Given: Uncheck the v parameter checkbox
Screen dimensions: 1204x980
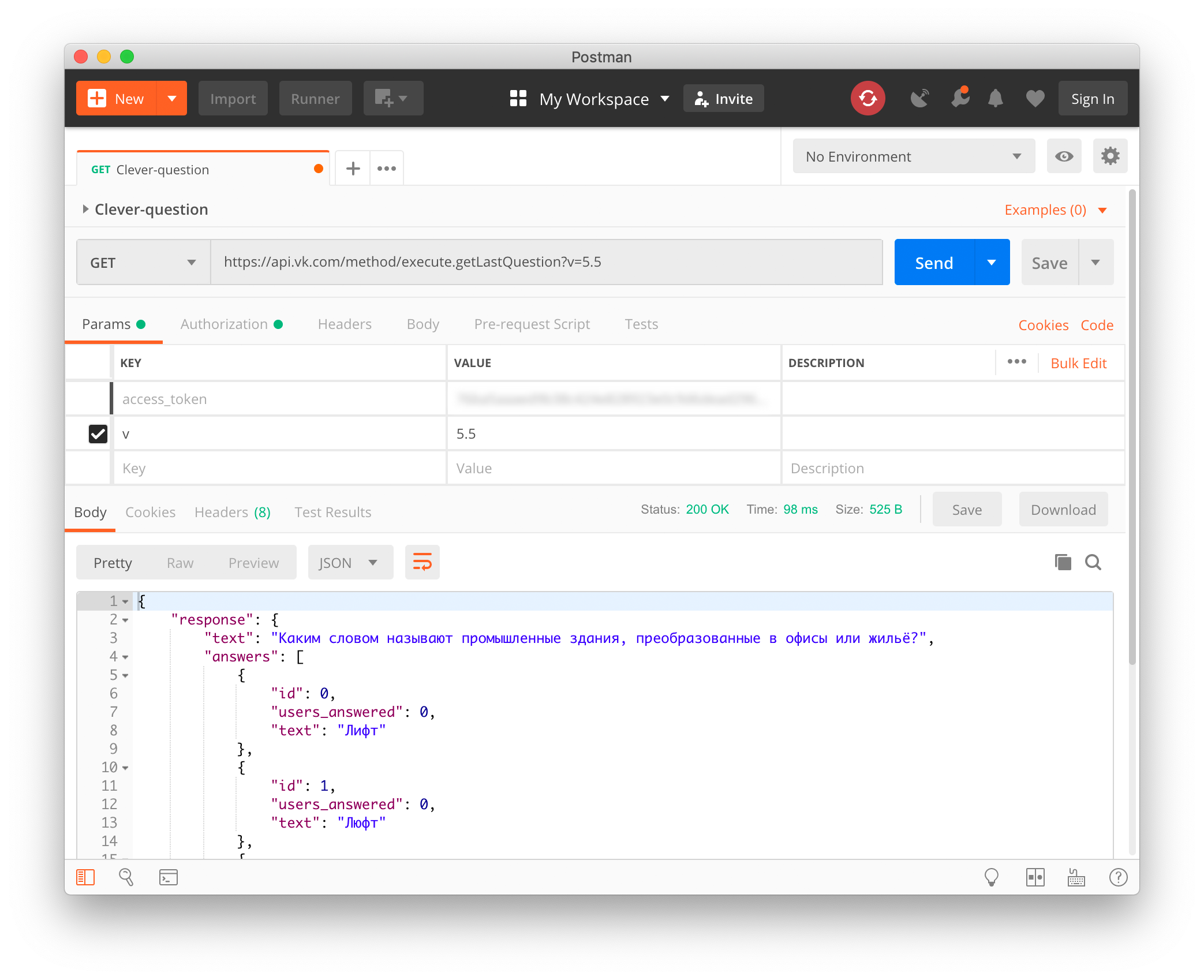Looking at the screenshot, I should tap(98, 433).
